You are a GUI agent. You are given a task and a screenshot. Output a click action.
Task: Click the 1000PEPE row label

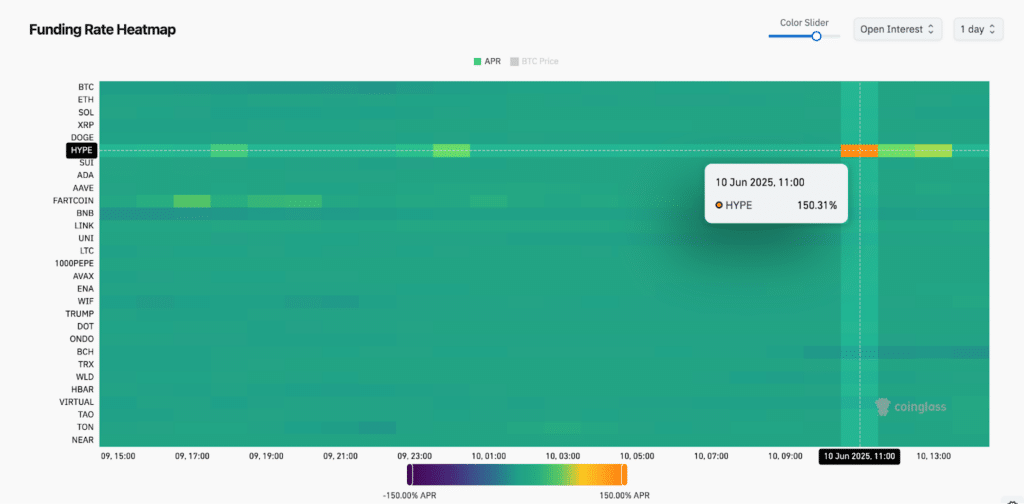coord(74,264)
